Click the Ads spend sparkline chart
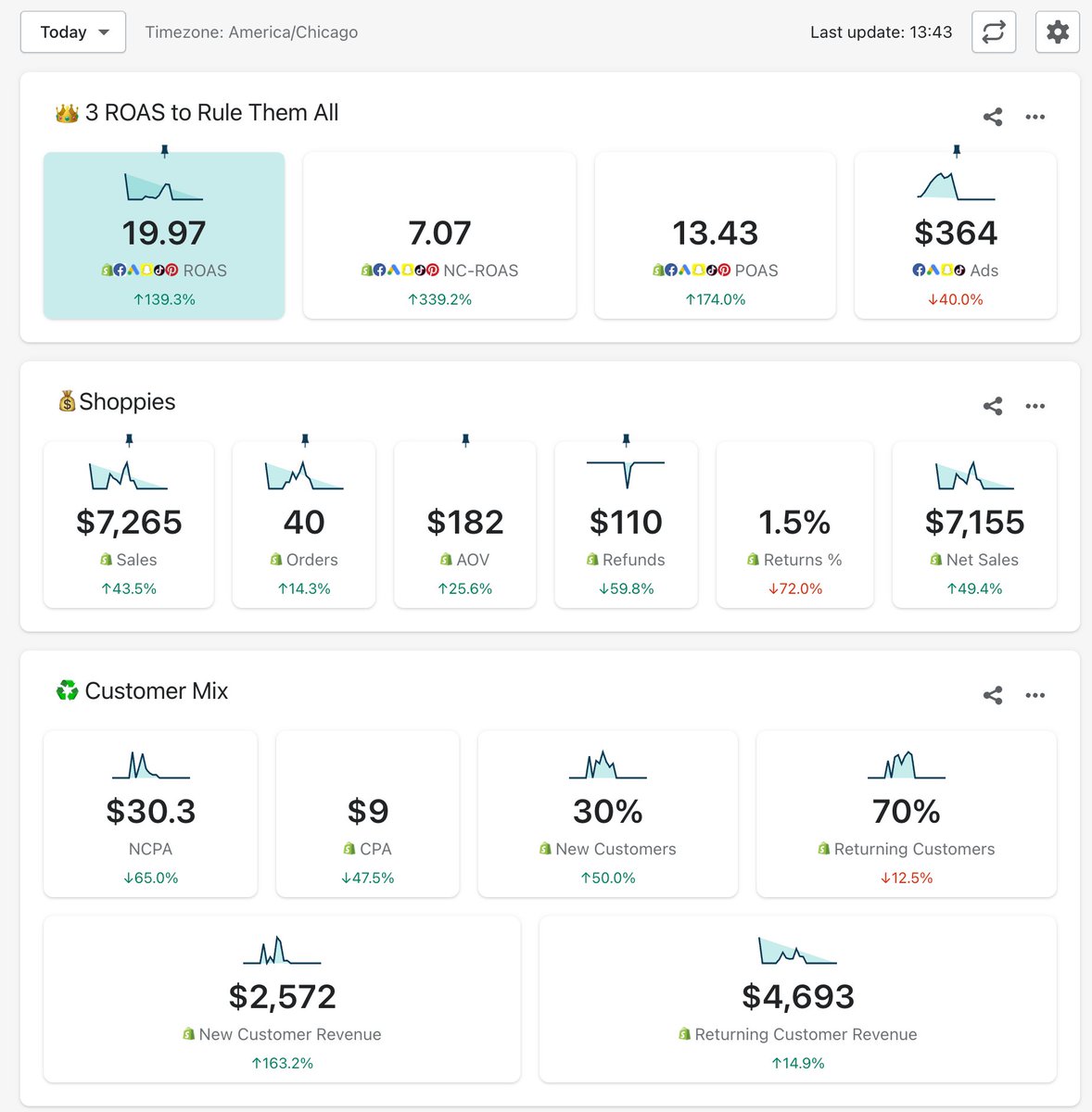The width and height of the screenshot is (1092, 1112). (x=956, y=185)
